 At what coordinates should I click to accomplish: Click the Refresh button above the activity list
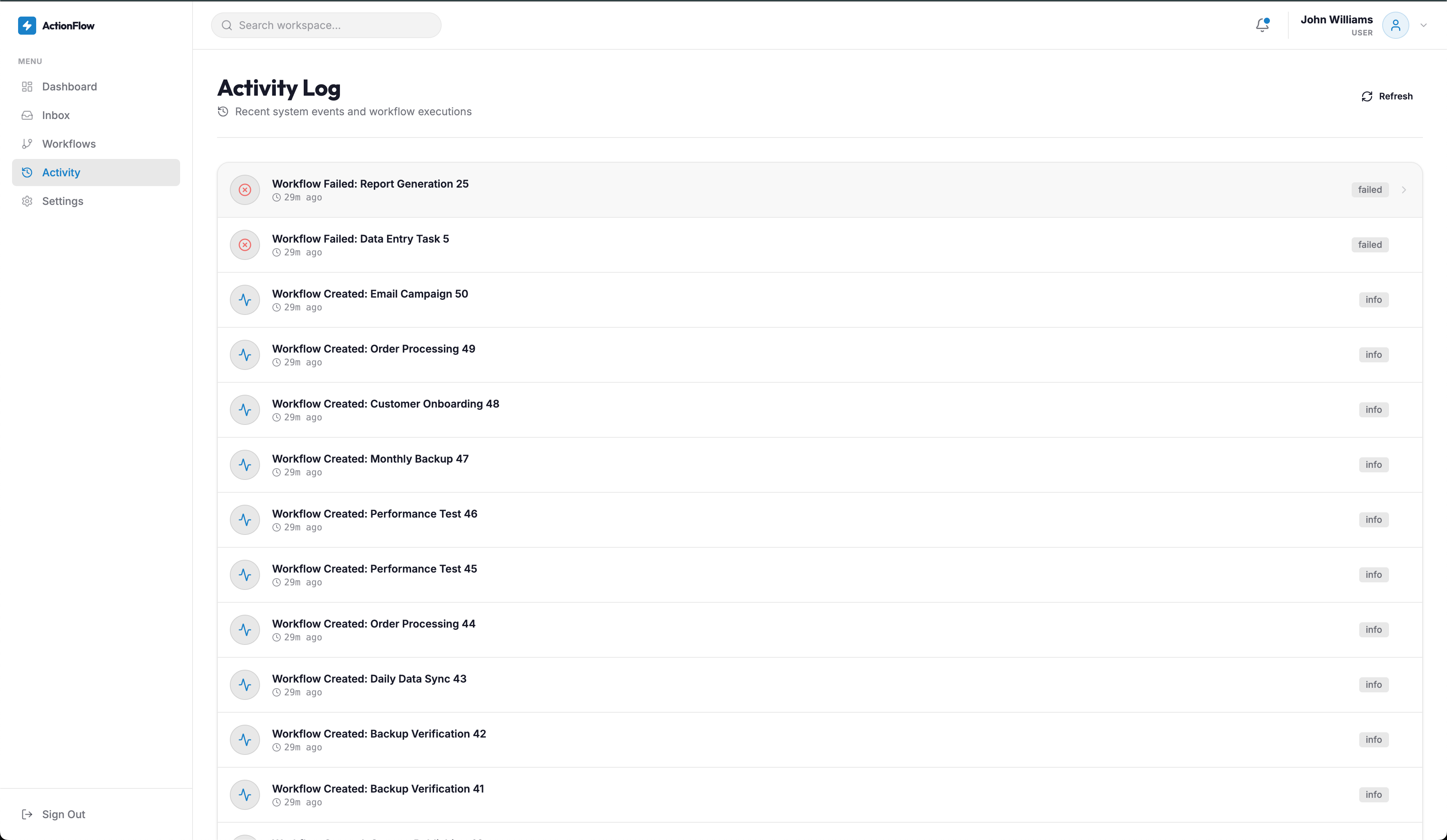point(1387,96)
